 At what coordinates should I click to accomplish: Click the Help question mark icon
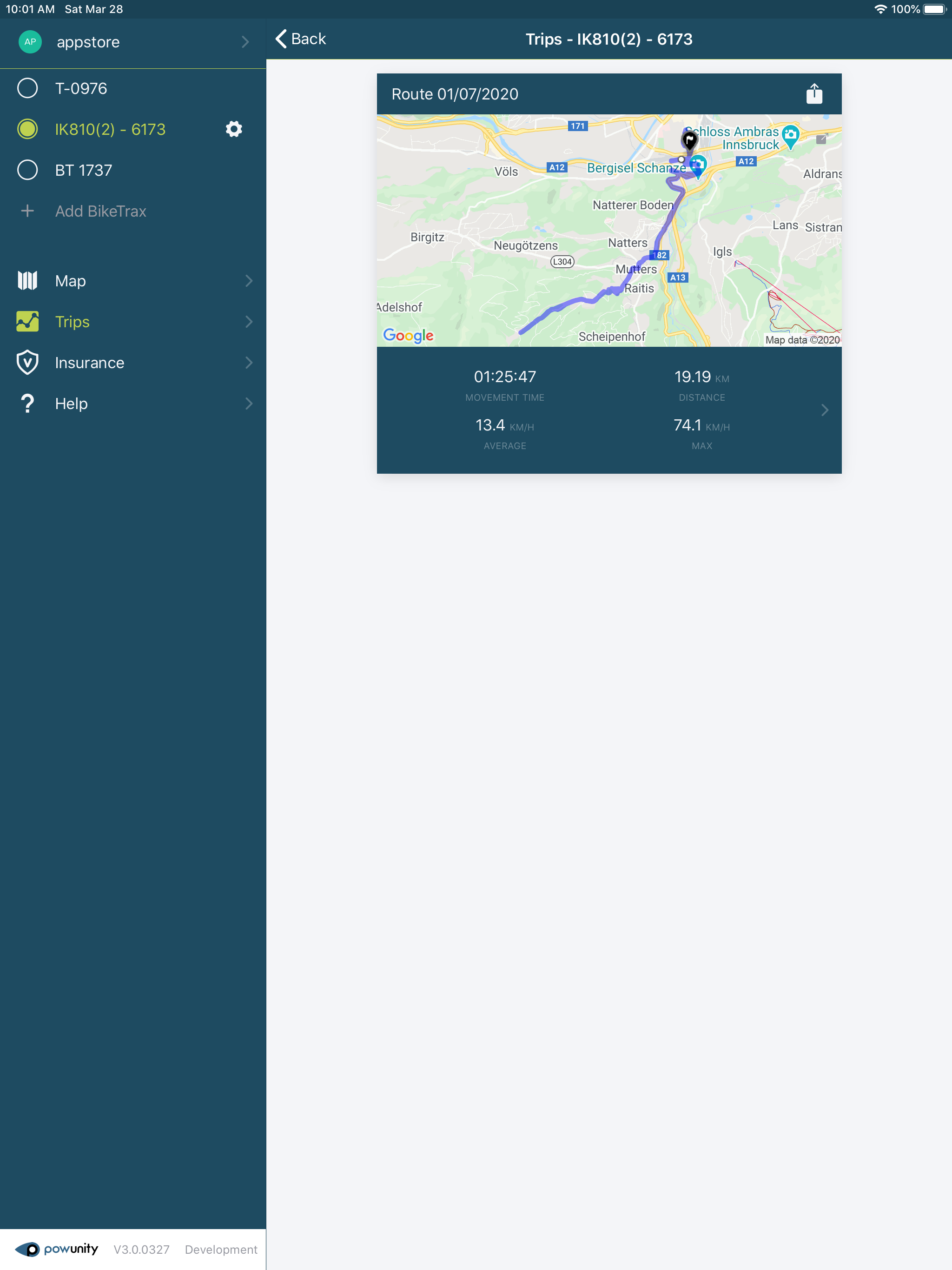[x=27, y=403]
